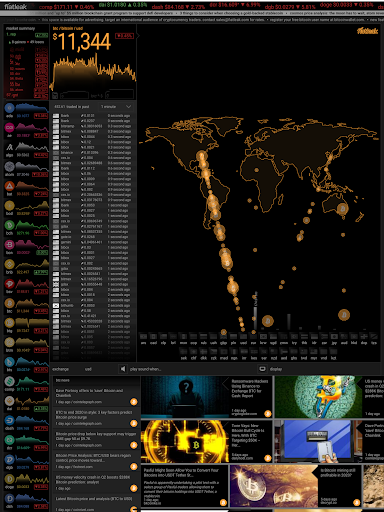Toggle the cad currency flag filter

coord(153,337)
